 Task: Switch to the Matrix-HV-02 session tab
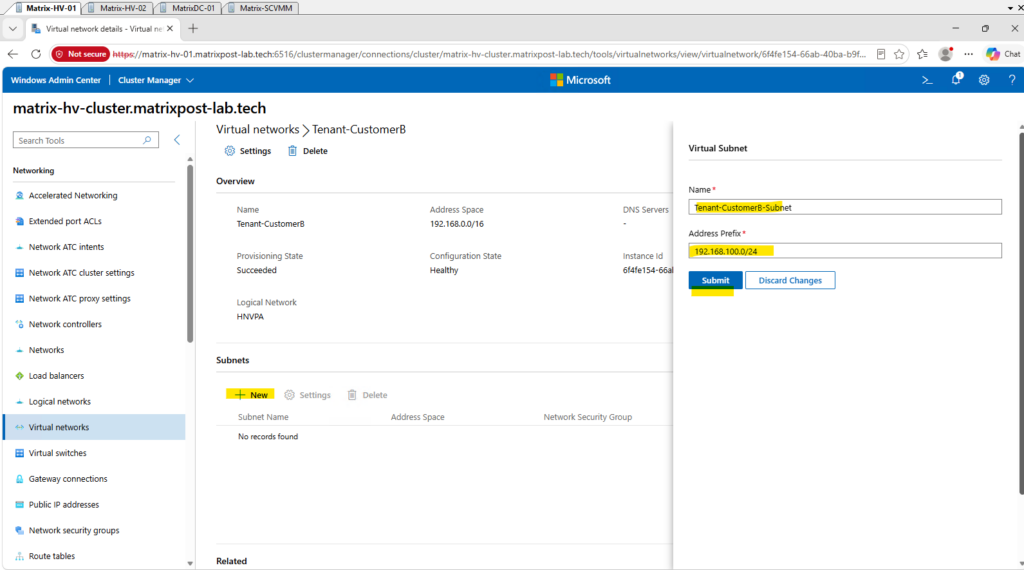click(122, 8)
